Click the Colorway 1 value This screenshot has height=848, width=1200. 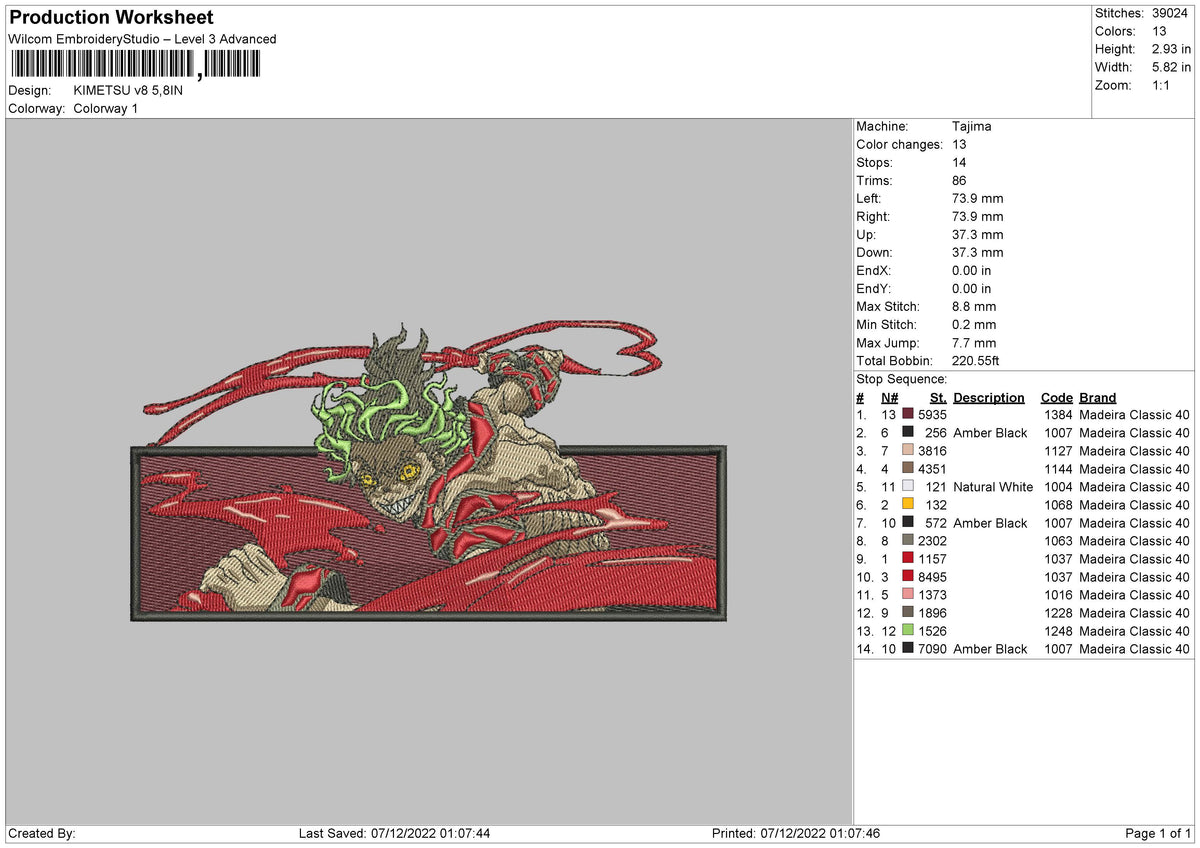[x=106, y=108]
